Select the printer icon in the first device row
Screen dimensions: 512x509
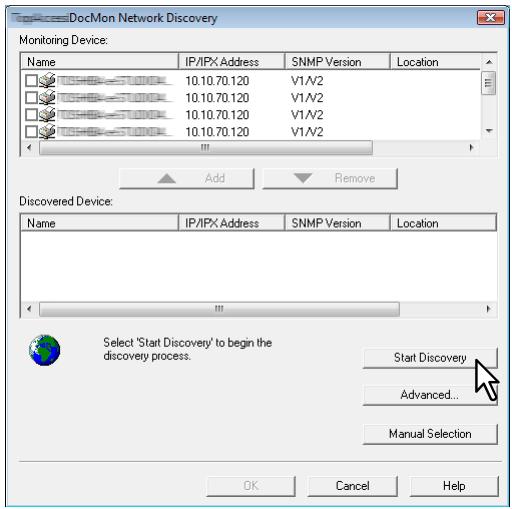(x=47, y=80)
